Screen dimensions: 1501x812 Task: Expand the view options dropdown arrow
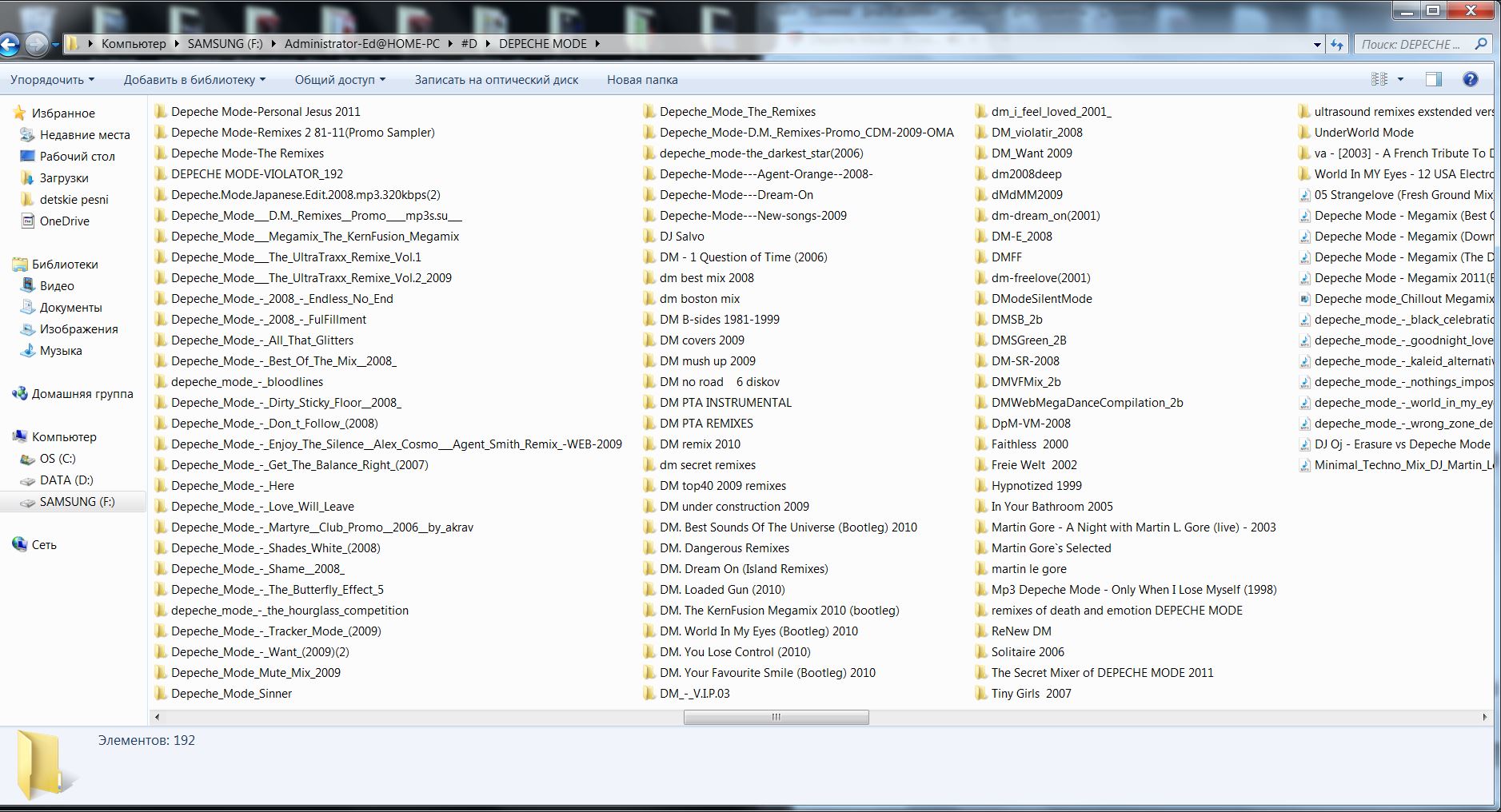[1400, 79]
